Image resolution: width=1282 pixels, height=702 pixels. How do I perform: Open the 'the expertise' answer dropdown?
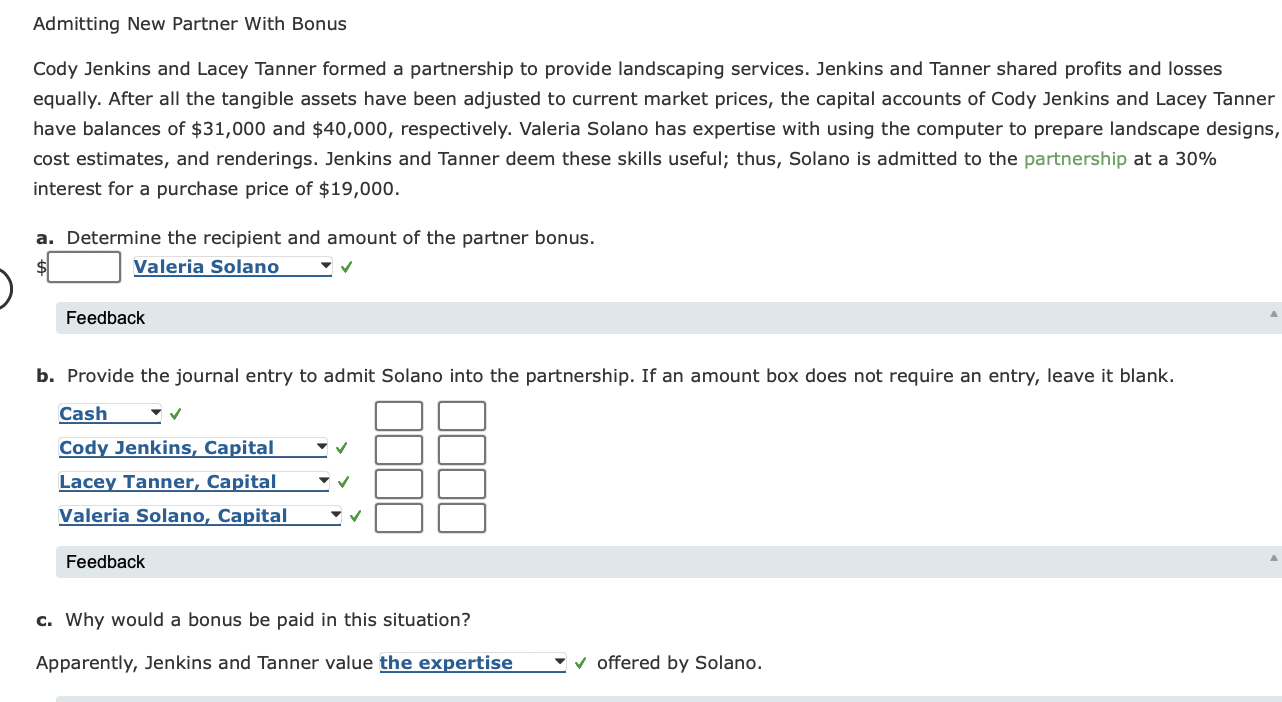(473, 663)
